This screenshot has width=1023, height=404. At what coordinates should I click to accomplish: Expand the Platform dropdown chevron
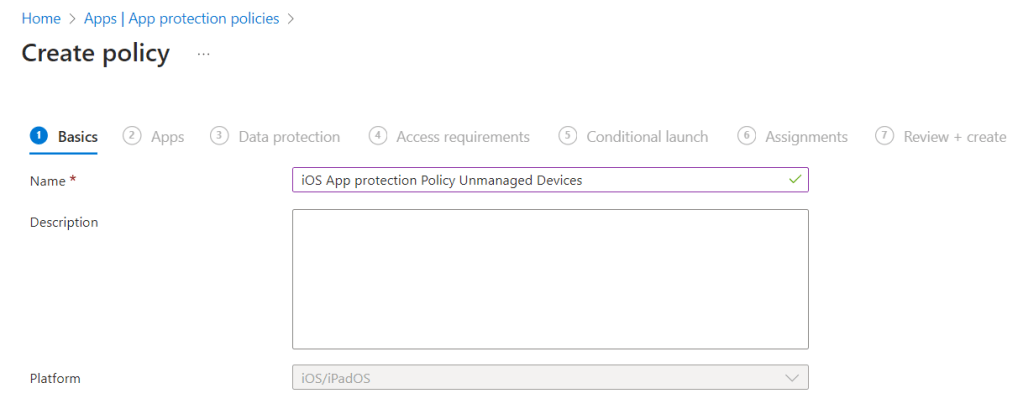pos(792,378)
